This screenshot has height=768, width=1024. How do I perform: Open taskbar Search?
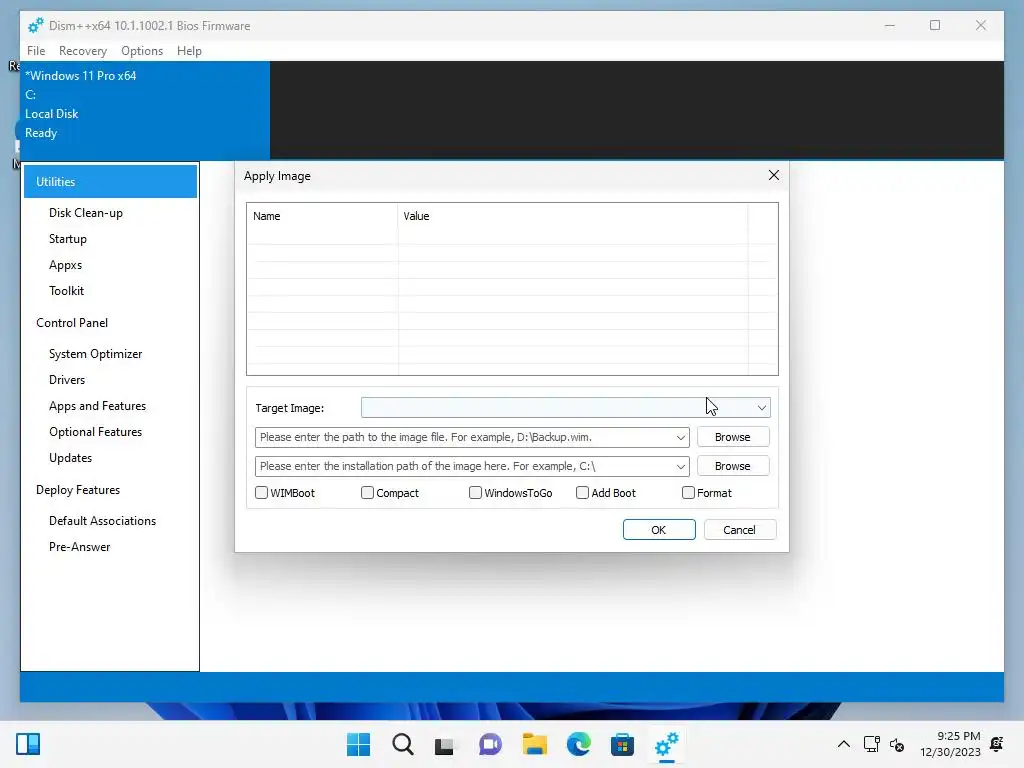(x=402, y=744)
